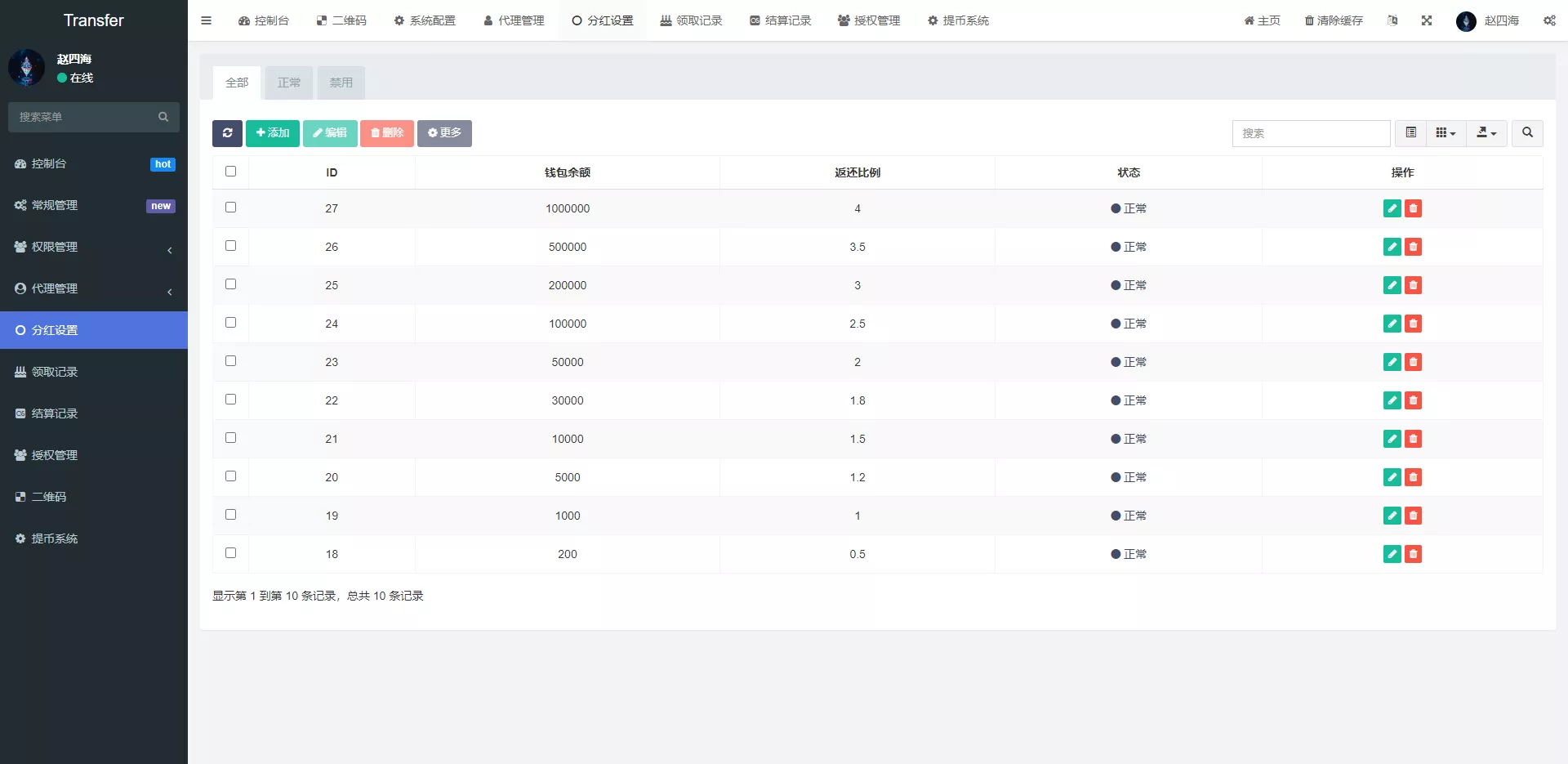Open the export dropdown above the table

[1486, 132]
